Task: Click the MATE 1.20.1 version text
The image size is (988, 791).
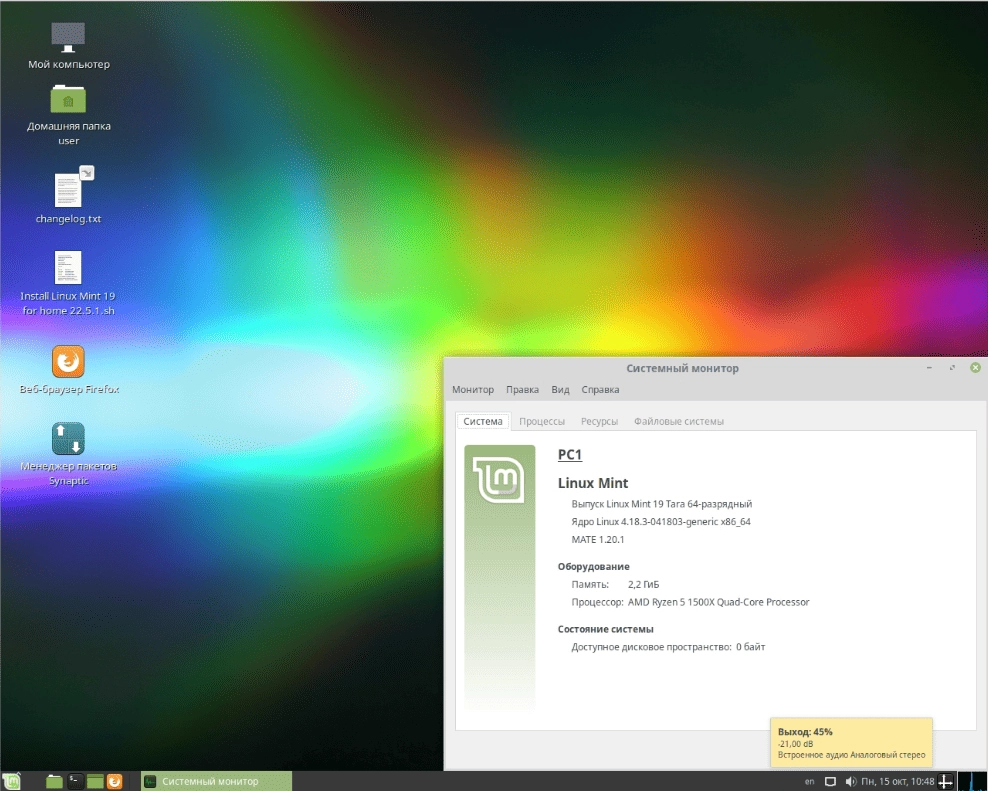Action: [597, 540]
